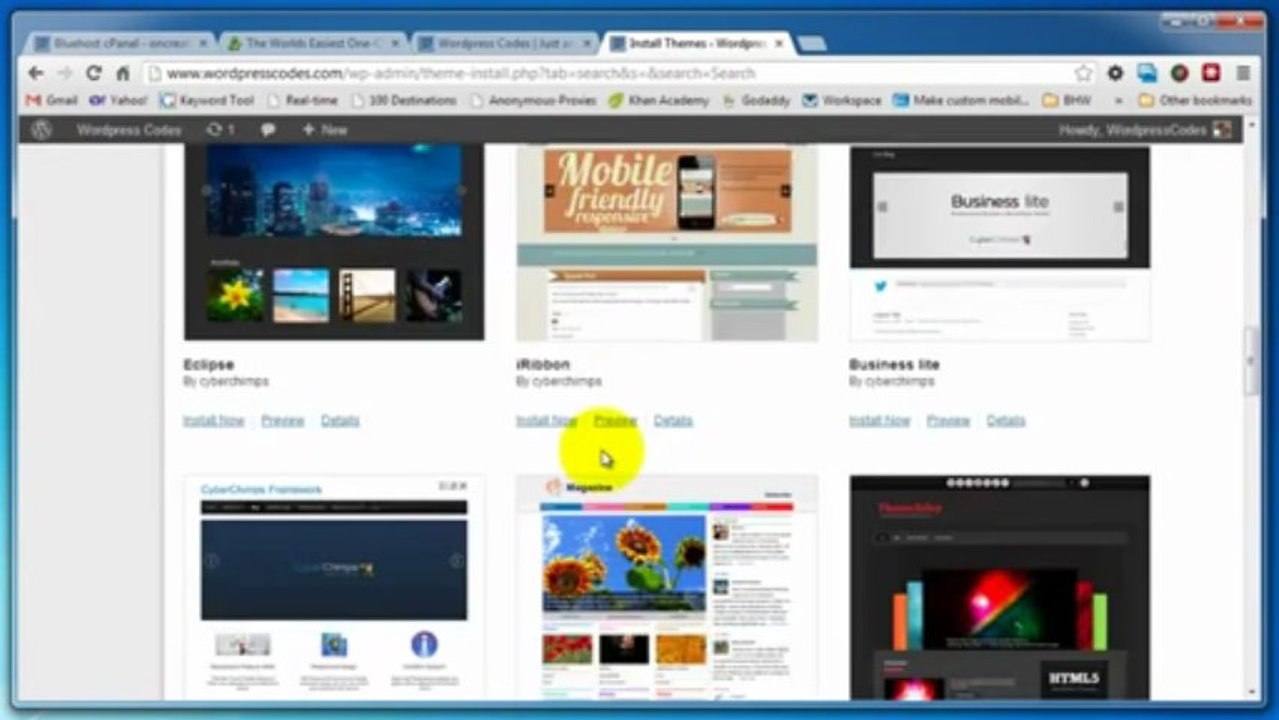The image size is (1279, 720).
Task: Click the dark HTML5 theme thumbnail
Action: [x=1000, y=587]
